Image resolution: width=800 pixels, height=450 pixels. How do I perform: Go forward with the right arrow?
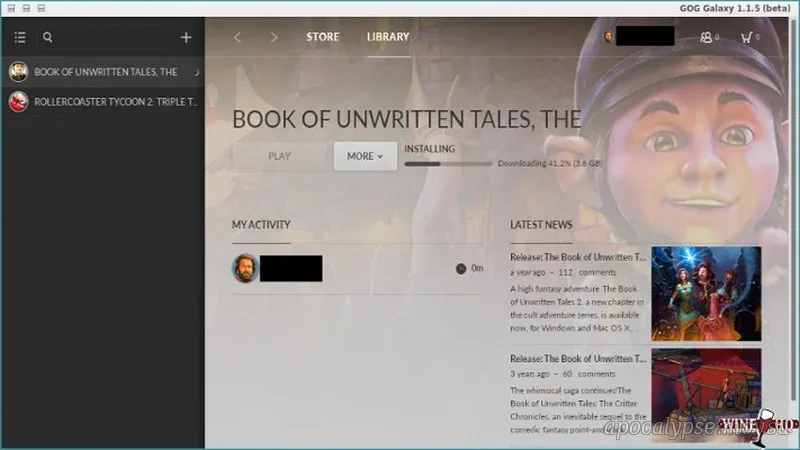click(274, 38)
